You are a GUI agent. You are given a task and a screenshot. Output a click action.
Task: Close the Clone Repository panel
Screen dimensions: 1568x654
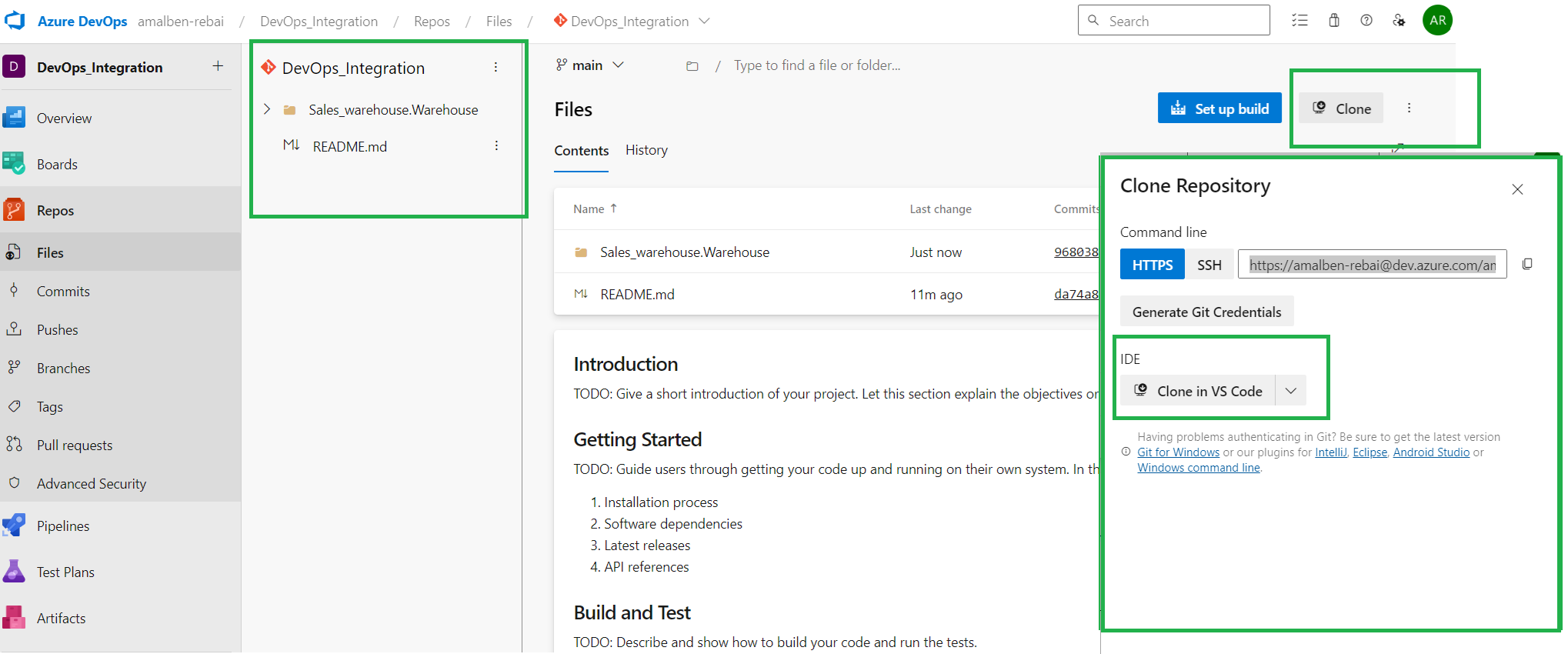click(1517, 189)
